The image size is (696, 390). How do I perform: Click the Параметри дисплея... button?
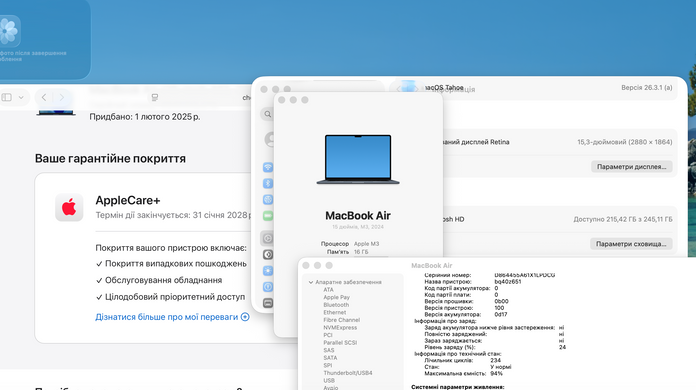point(631,167)
